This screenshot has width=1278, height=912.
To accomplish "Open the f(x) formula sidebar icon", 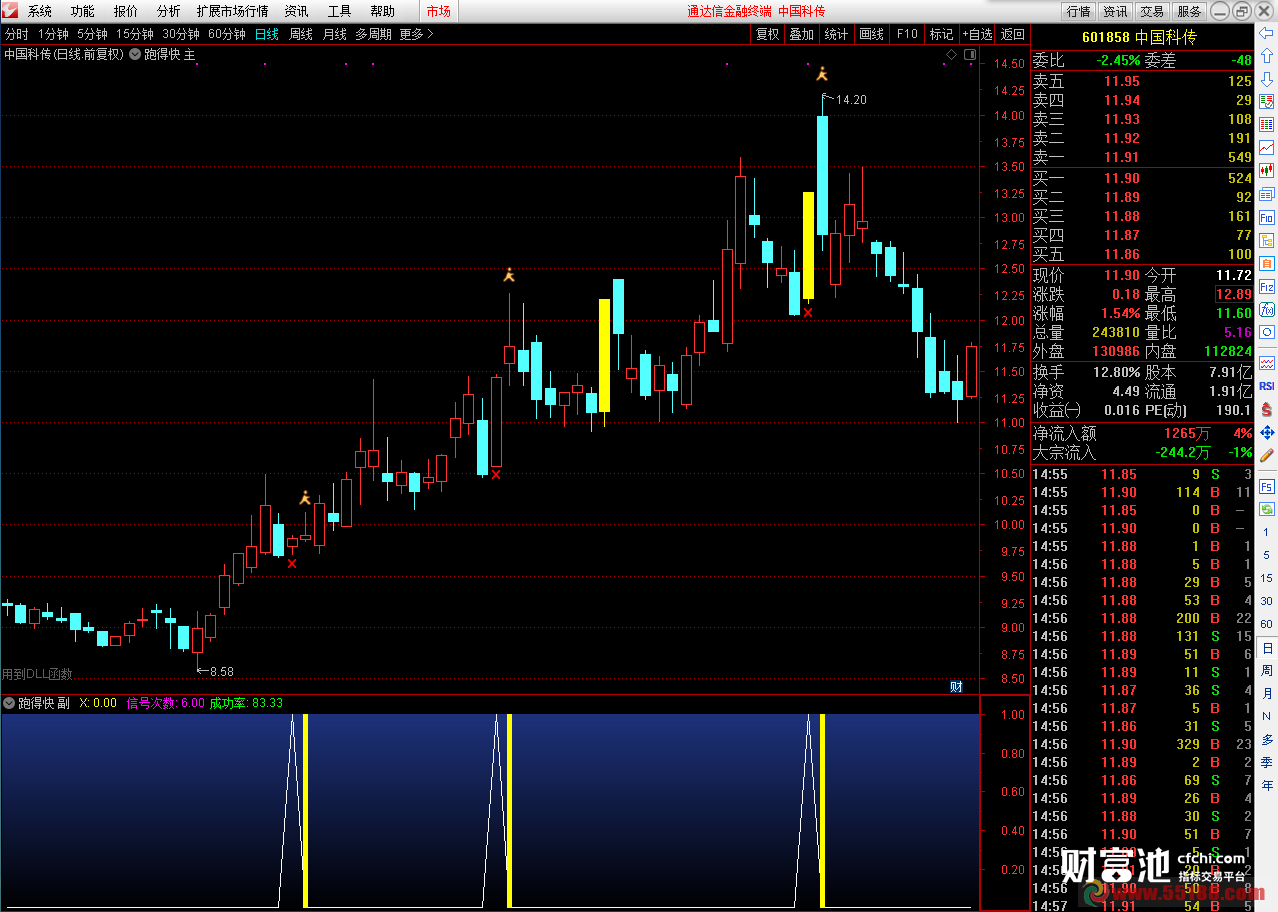I will (1267, 309).
